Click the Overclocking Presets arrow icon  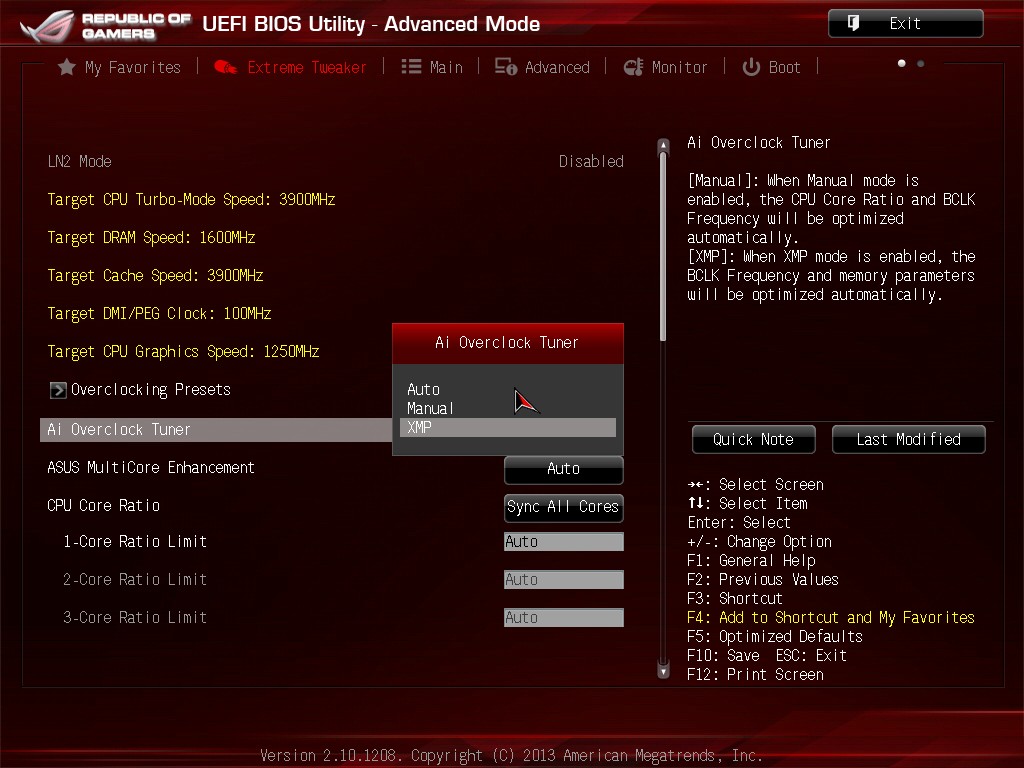pyautogui.click(x=58, y=390)
